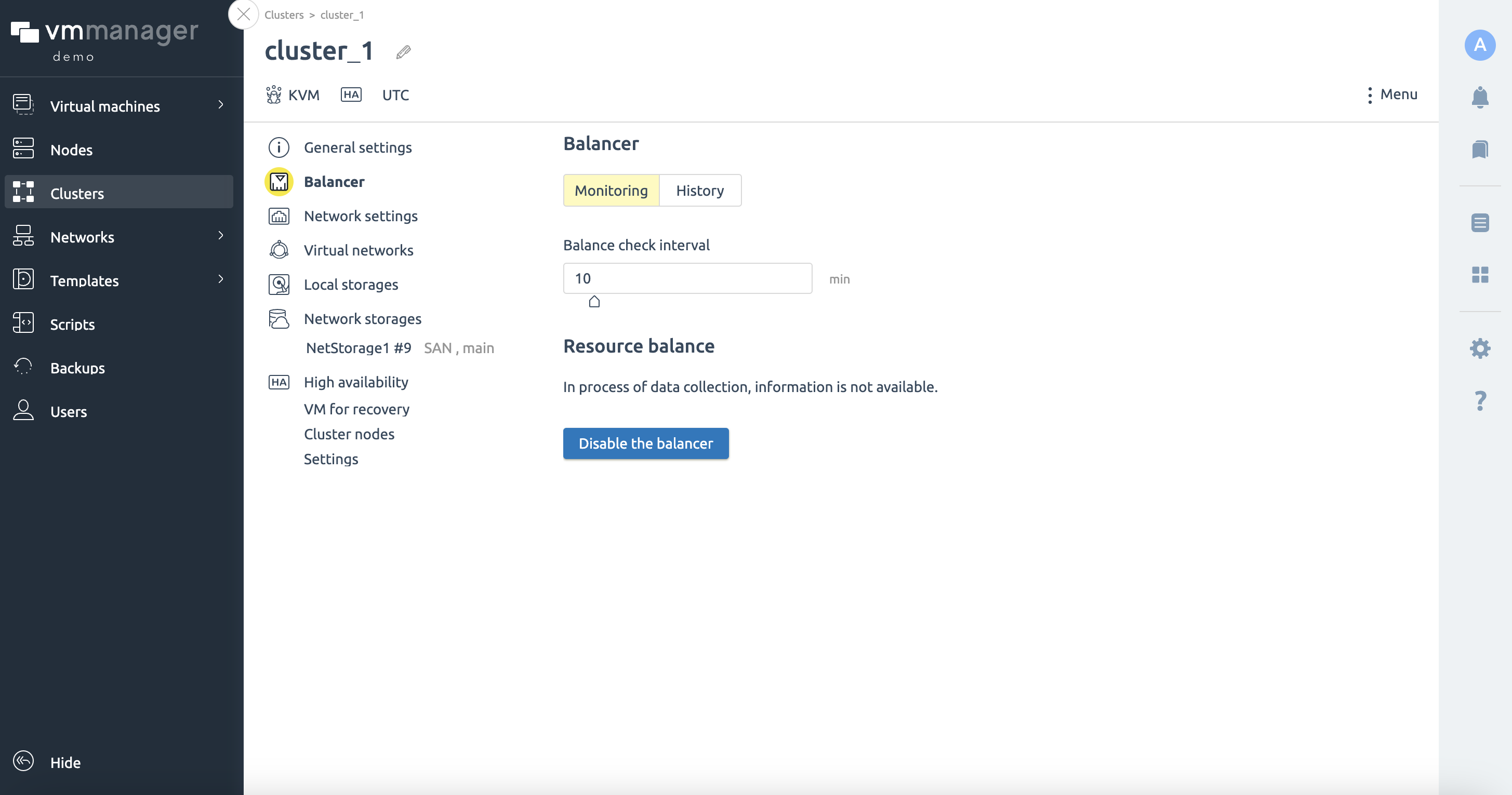
Task: Click the Clusters icon in sidebar
Action: coord(23,192)
